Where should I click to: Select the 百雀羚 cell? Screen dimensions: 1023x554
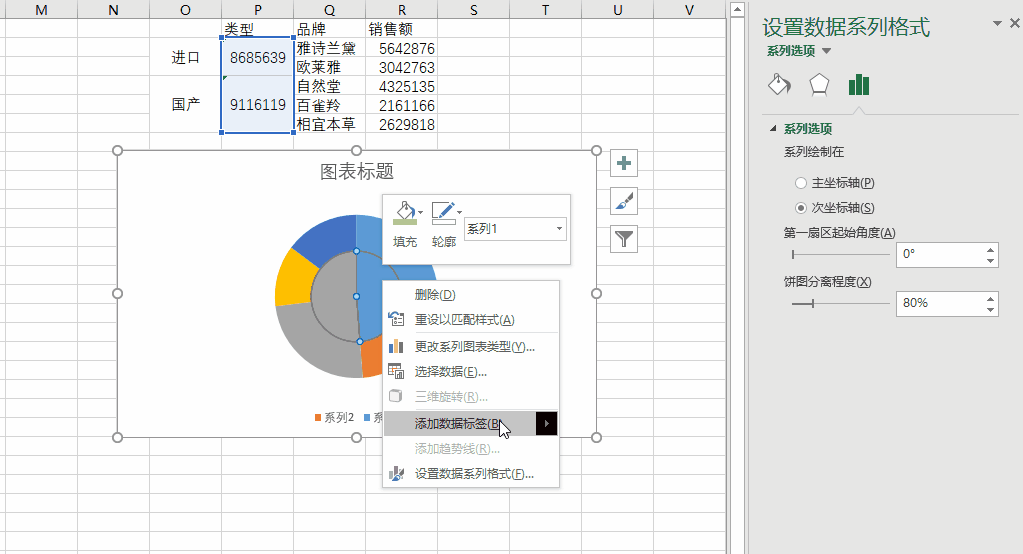pos(329,105)
